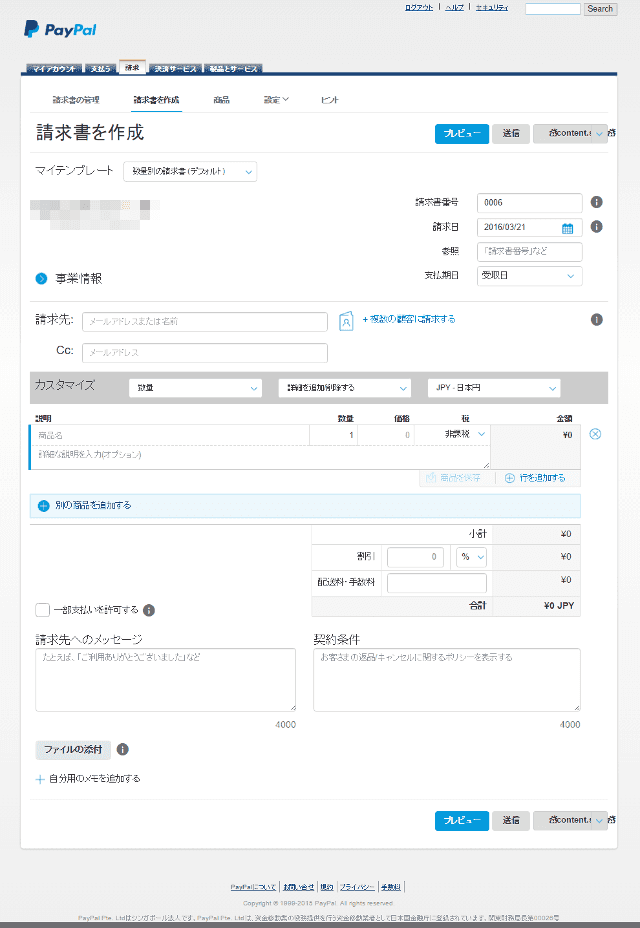Focus 請求先へのメッセージ textarea
The height and width of the screenshot is (928, 640).
pos(165,680)
